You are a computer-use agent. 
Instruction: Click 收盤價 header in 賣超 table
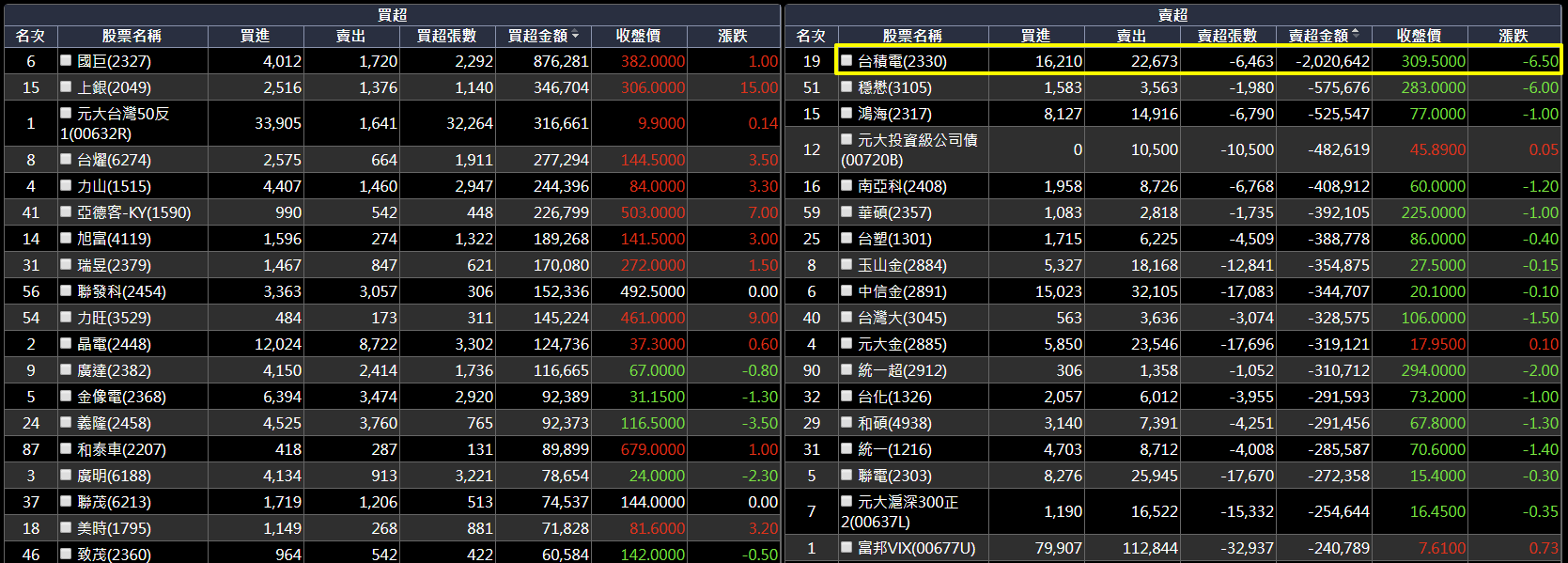point(1420,36)
